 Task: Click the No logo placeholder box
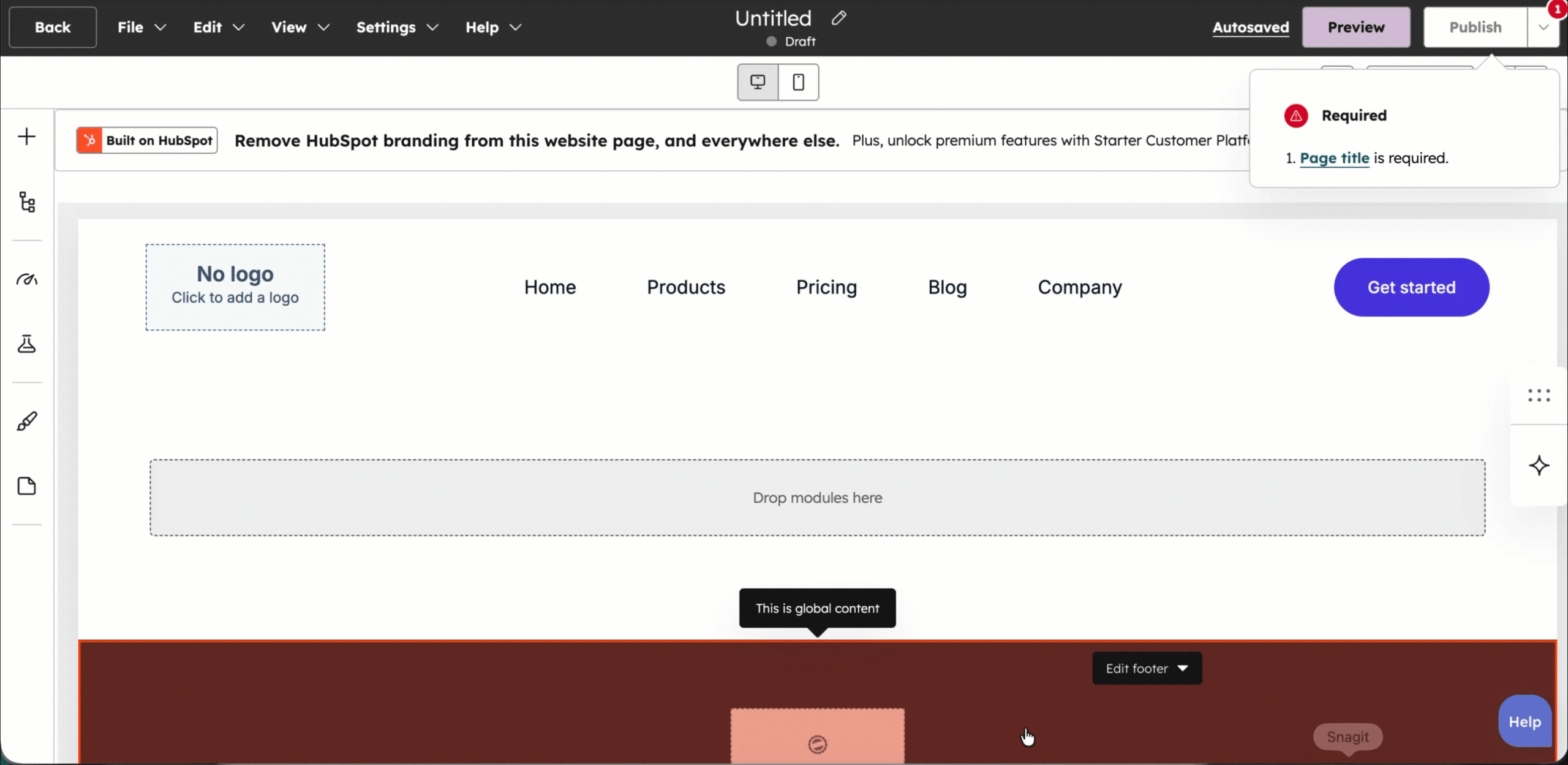pos(235,287)
